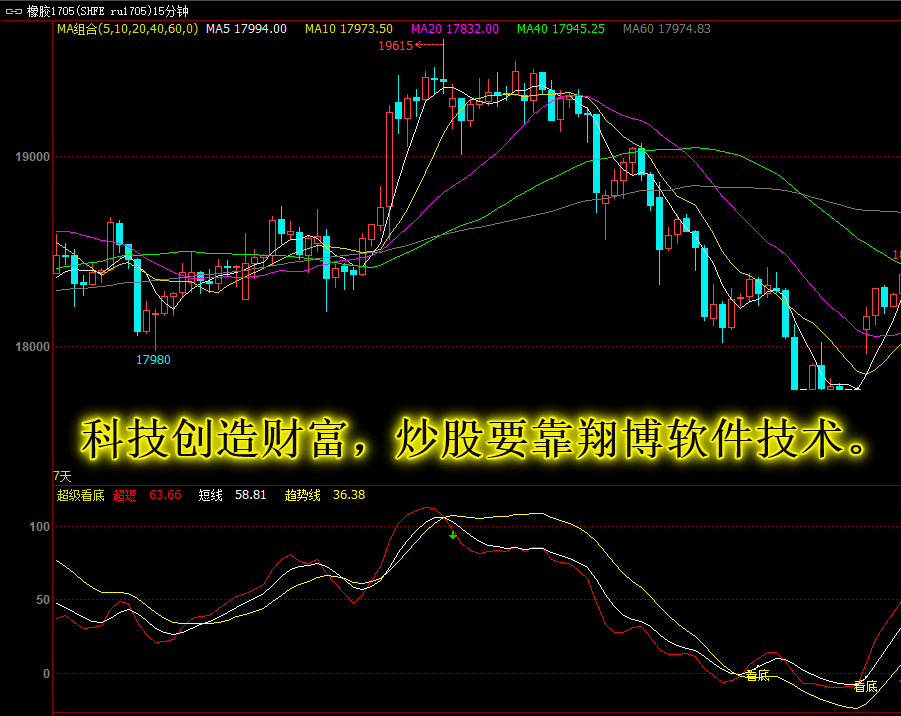Select the 短线 line label
Viewport: 901px width, 716px height.
210,495
